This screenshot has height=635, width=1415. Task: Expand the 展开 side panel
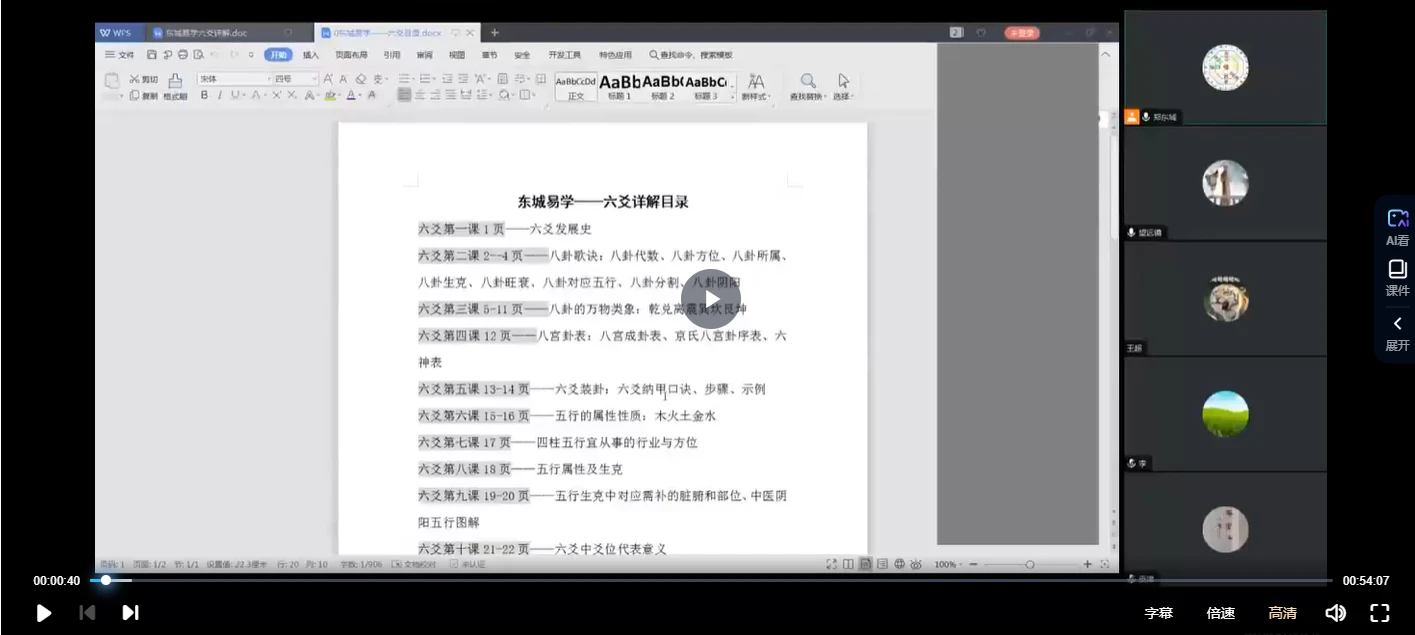pyautogui.click(x=1398, y=333)
